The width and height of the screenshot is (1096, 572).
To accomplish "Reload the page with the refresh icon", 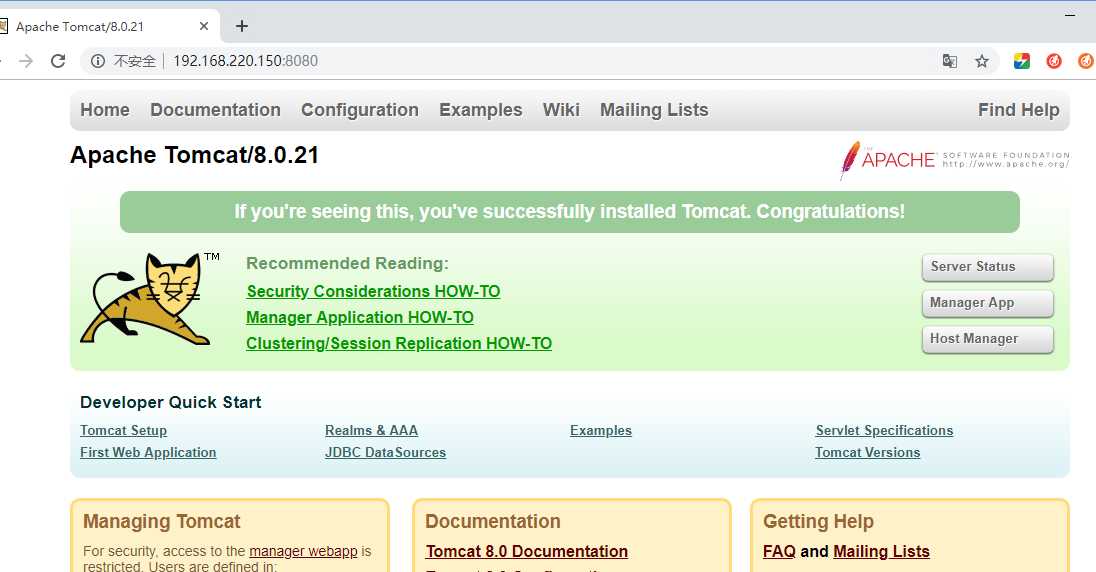I will (x=58, y=61).
